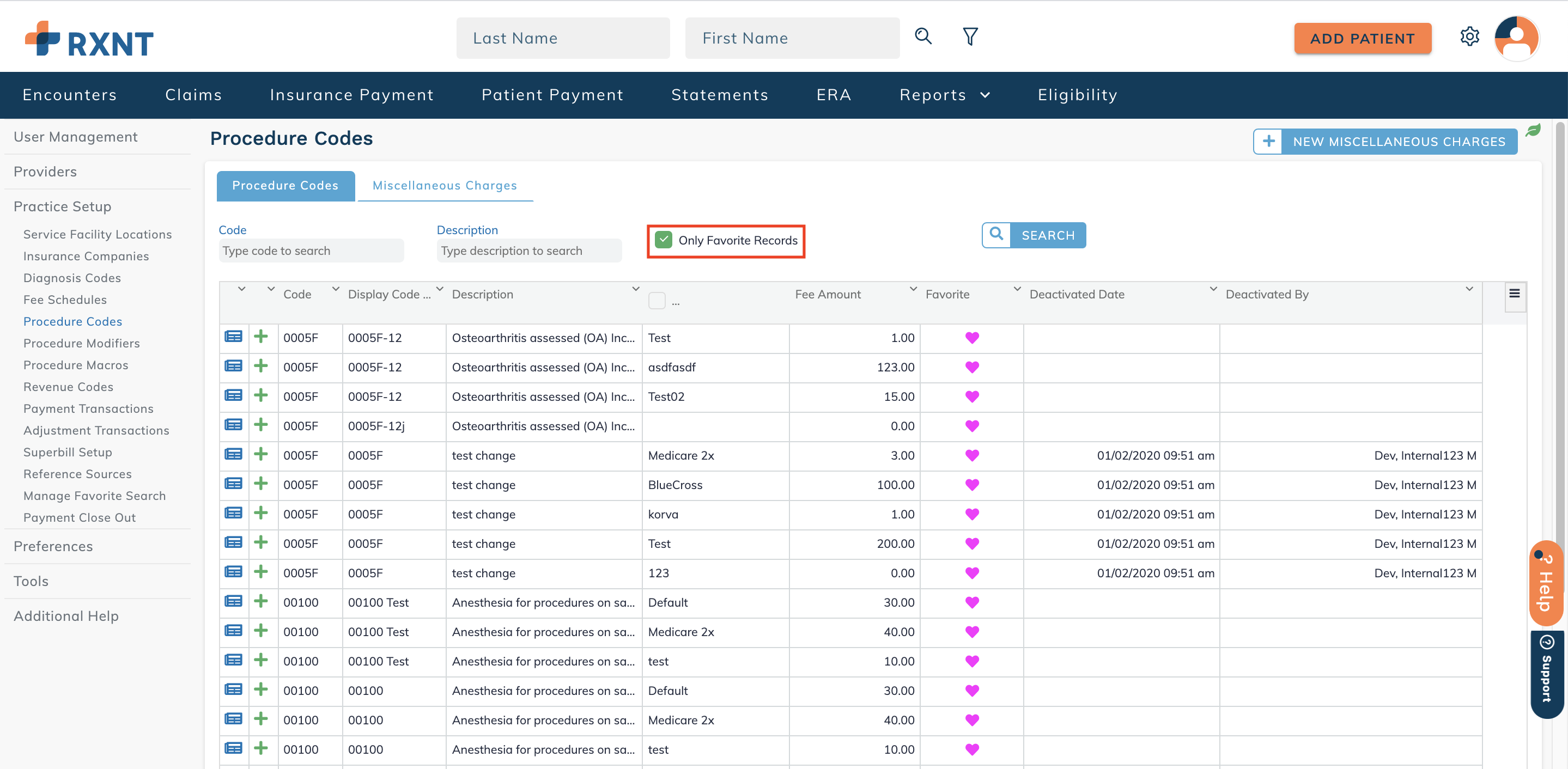The height and width of the screenshot is (769, 1568).
Task: Click NEW MISCELLANEOUS CHARGES button
Action: pyautogui.click(x=1385, y=141)
